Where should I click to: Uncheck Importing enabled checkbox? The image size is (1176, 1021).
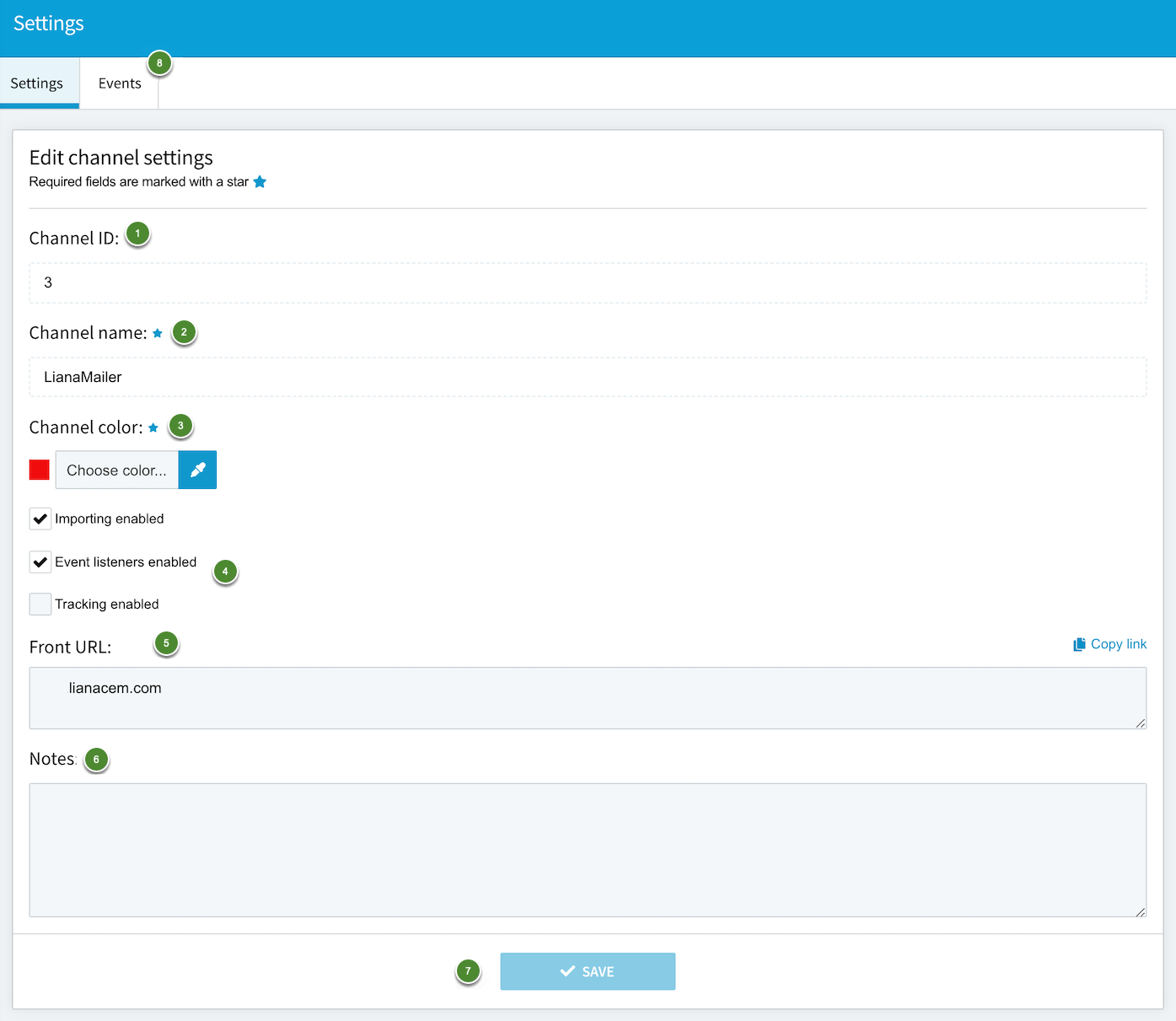point(40,519)
